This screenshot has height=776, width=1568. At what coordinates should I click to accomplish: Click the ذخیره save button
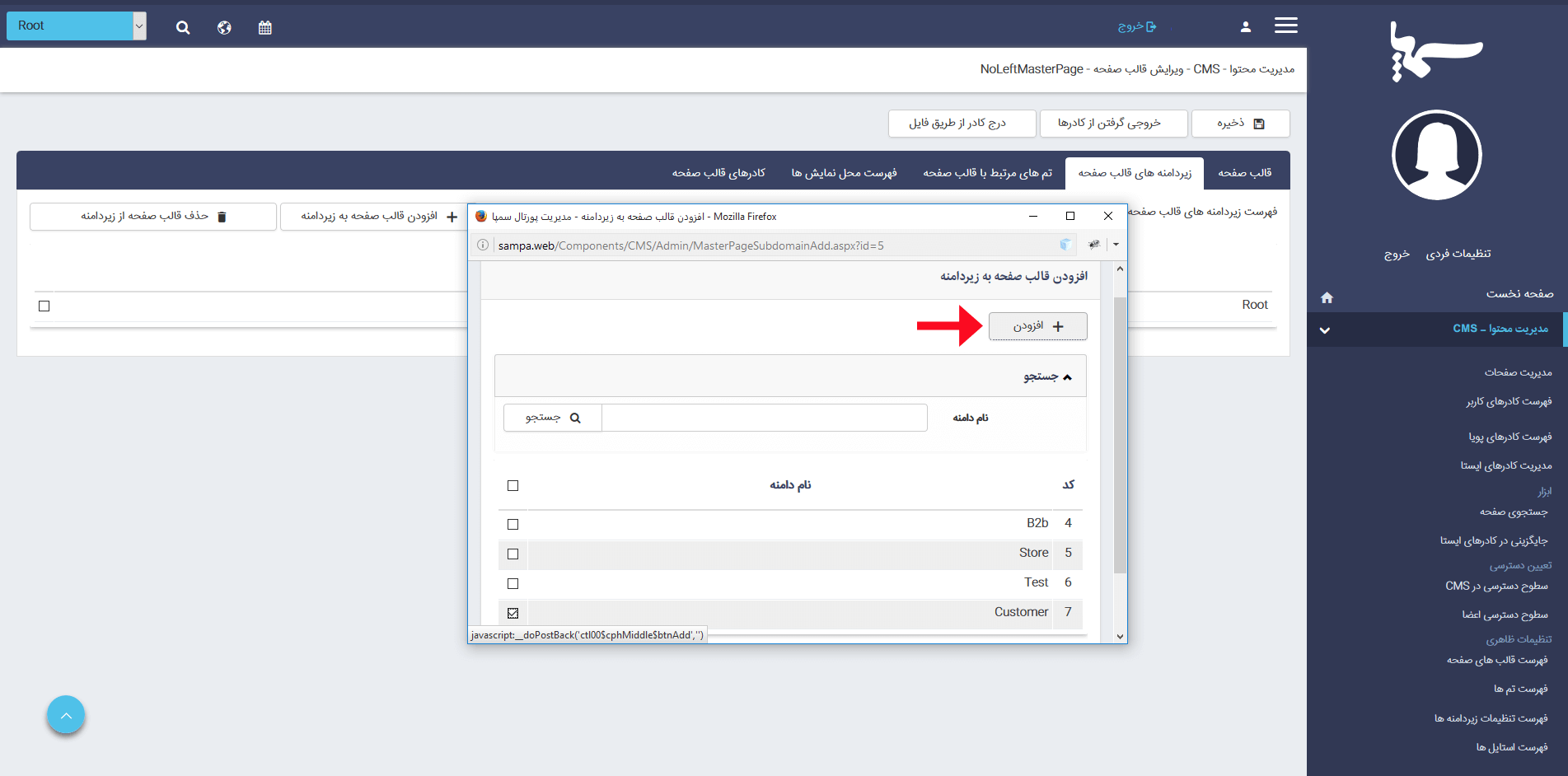point(1240,124)
